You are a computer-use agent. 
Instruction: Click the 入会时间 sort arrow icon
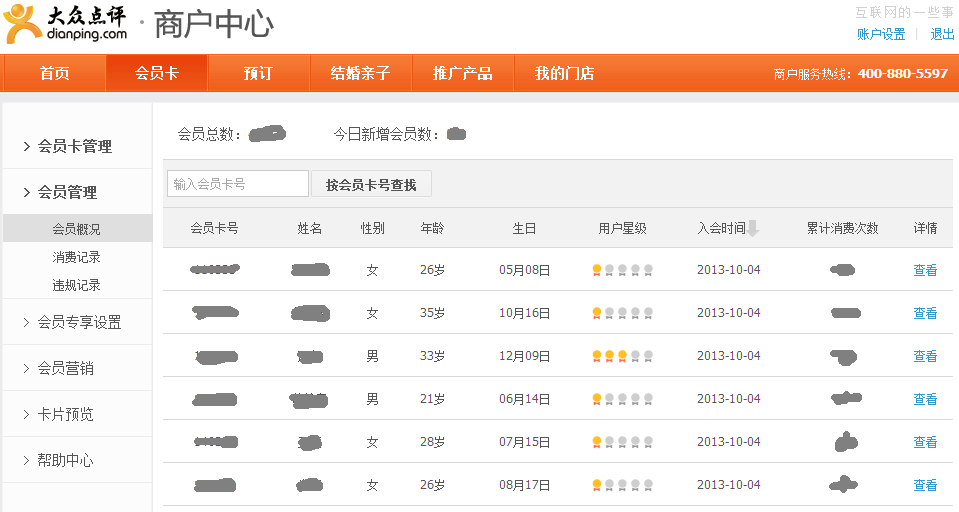coord(753,228)
